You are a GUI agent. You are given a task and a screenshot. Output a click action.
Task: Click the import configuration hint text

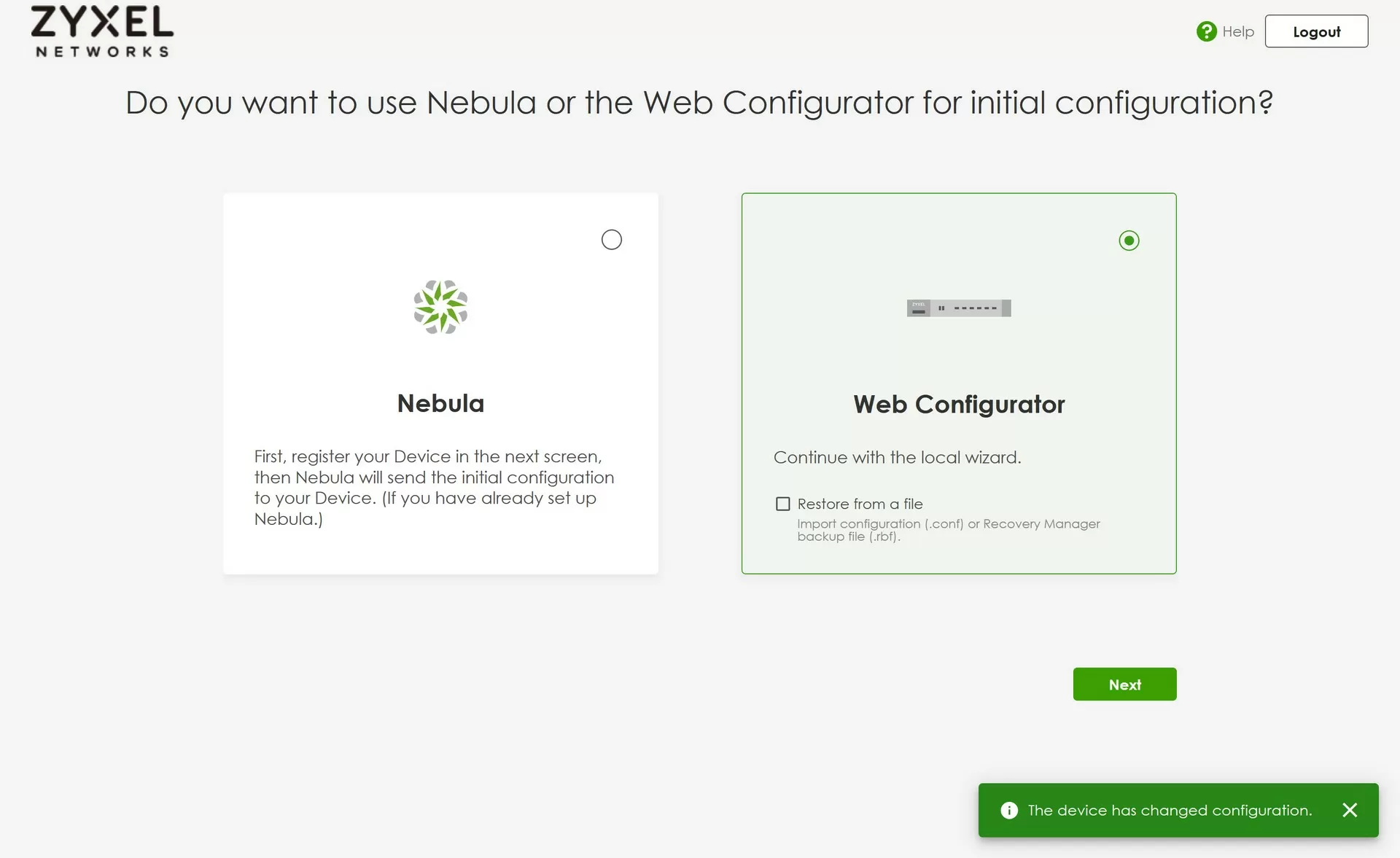point(948,530)
